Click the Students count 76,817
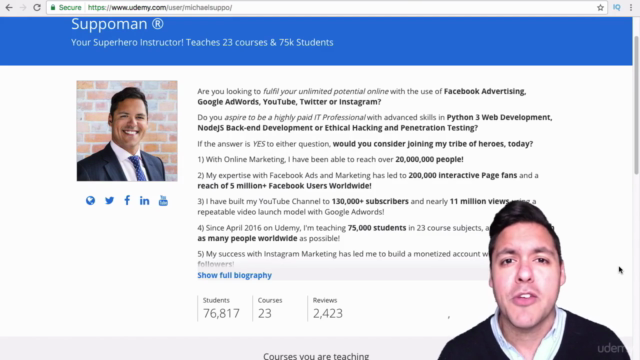This screenshot has height=360, width=640. click(x=221, y=313)
